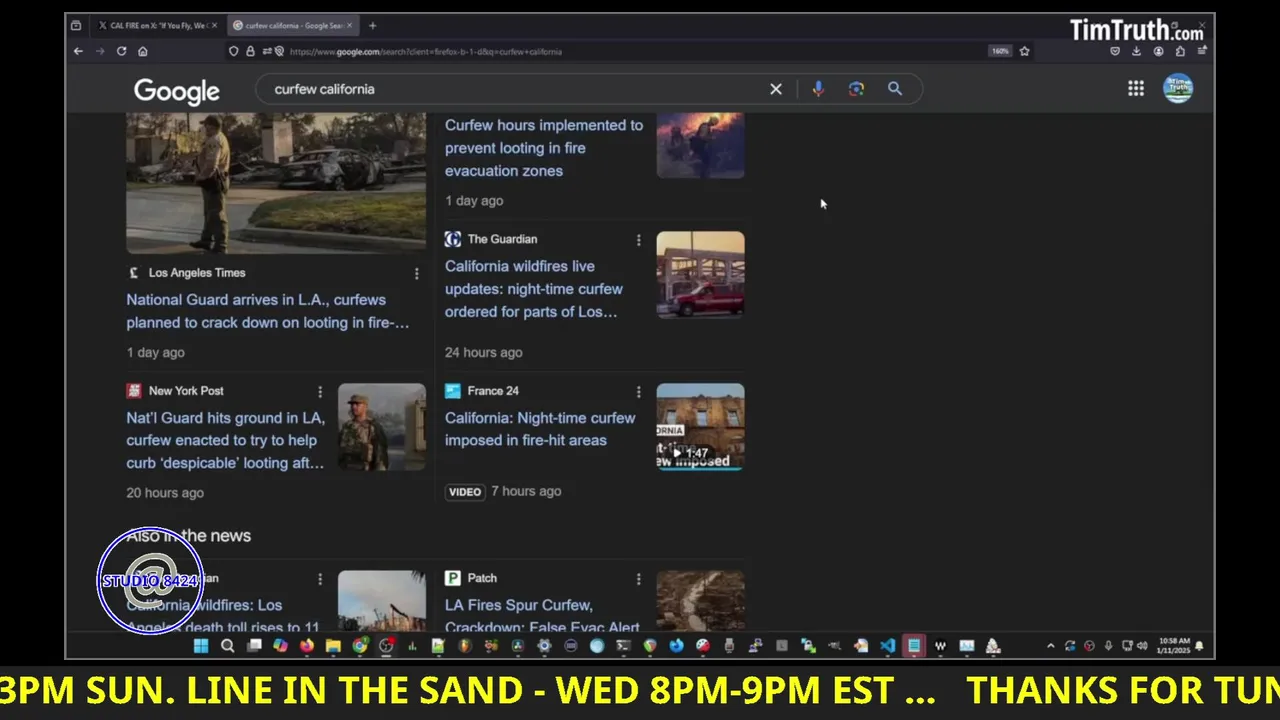Open the Firefox account icon
Viewport: 1280px width, 720px height.
1158,51
